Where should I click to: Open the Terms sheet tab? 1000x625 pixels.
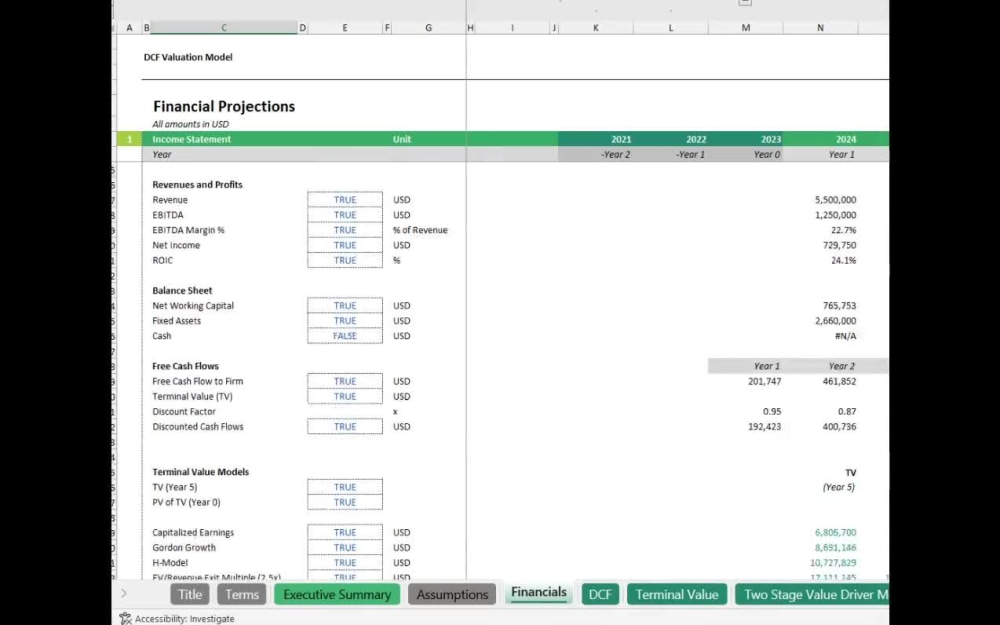click(242, 594)
